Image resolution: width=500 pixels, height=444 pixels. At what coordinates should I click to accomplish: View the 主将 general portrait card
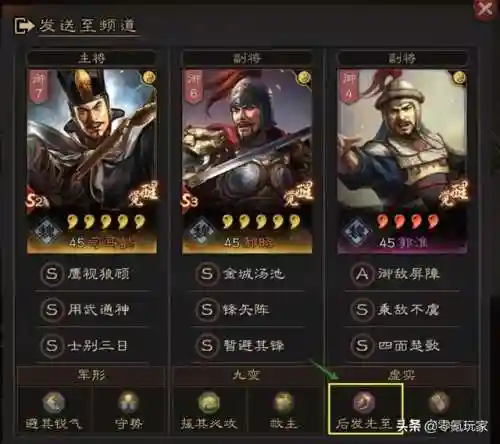point(92,161)
